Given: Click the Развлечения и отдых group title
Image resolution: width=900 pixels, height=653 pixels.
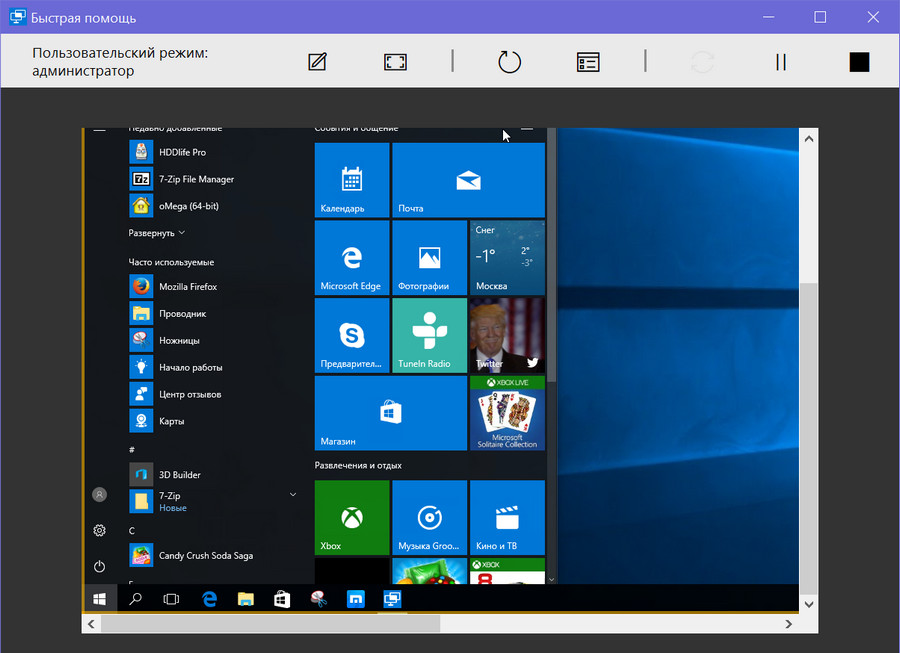Looking at the screenshot, I should (x=358, y=465).
